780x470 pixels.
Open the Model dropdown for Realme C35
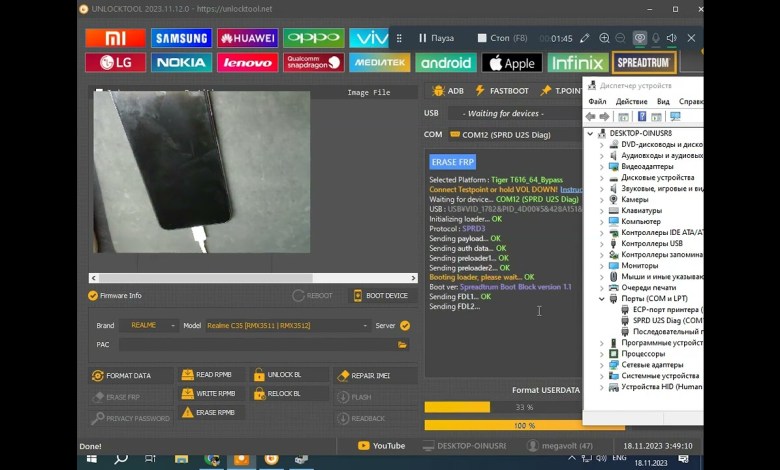tap(287, 325)
